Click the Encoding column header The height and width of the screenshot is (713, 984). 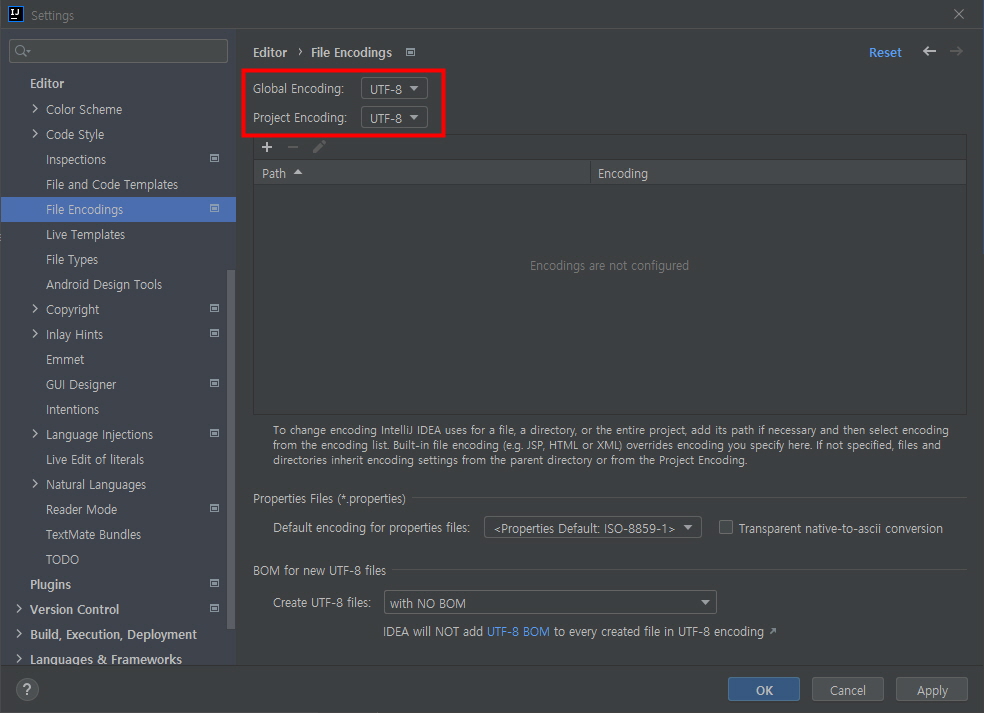pyautogui.click(x=778, y=173)
